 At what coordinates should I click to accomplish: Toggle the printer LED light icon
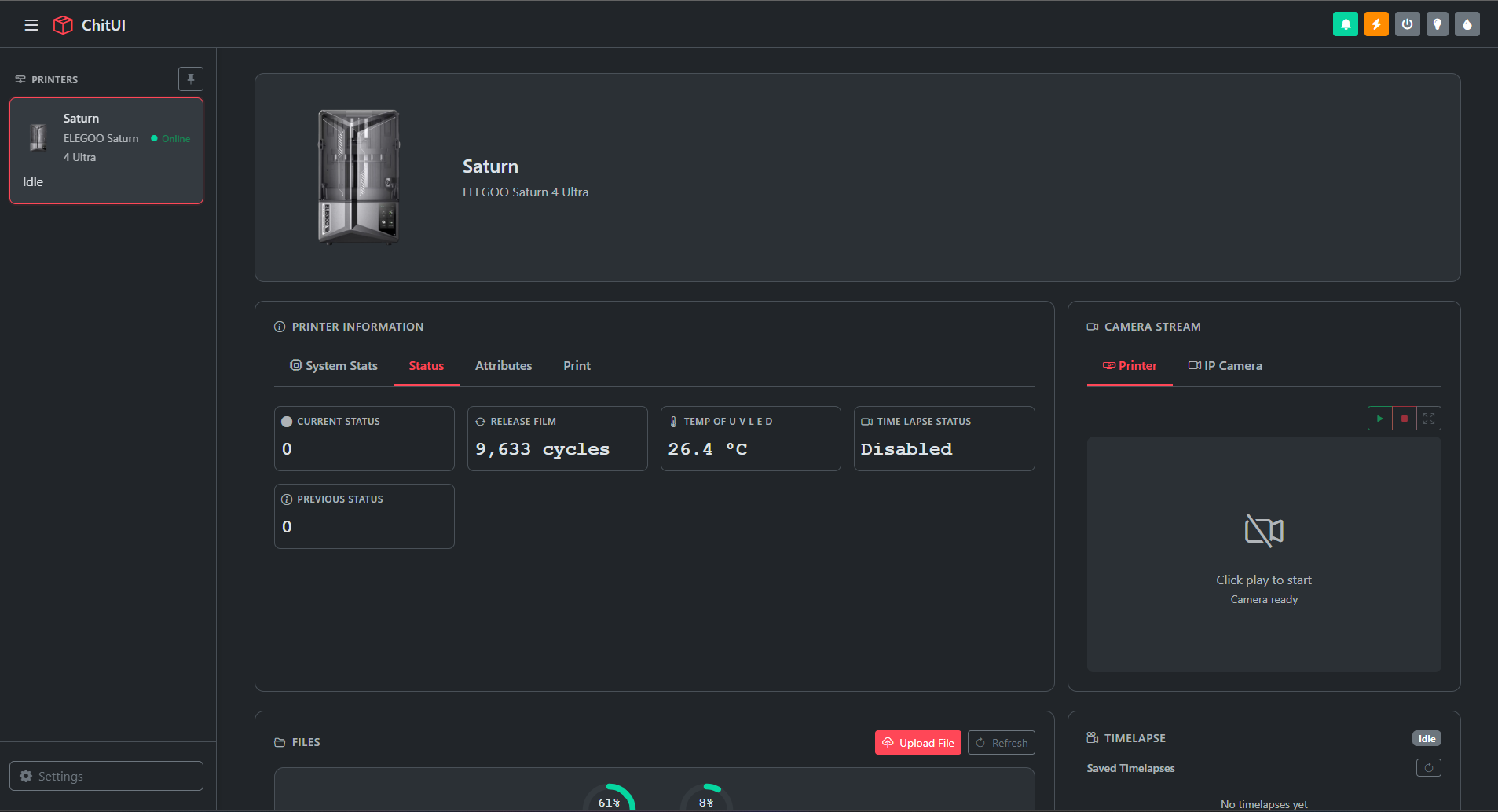point(1437,24)
